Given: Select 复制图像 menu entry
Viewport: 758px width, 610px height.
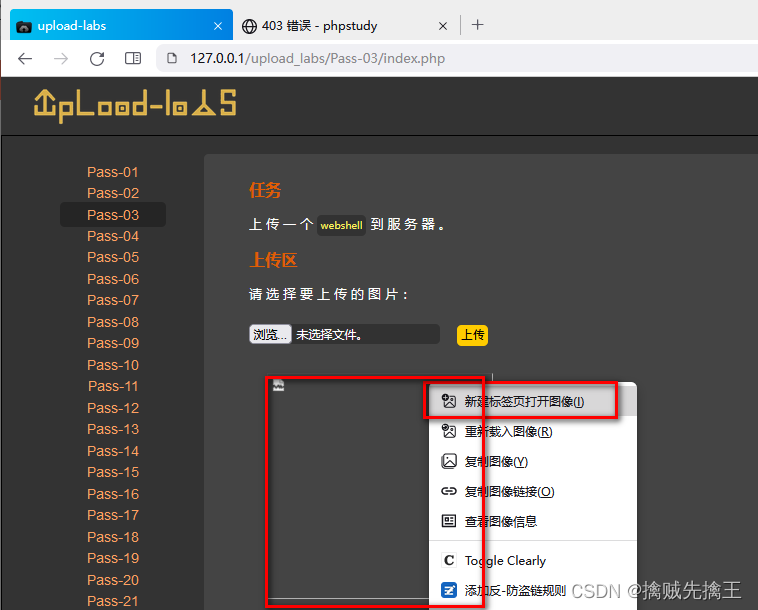Looking at the screenshot, I should [532, 461].
